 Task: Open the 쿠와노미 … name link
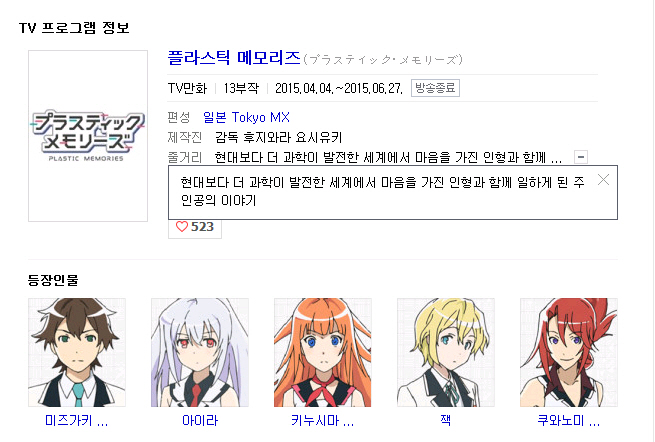(569, 420)
